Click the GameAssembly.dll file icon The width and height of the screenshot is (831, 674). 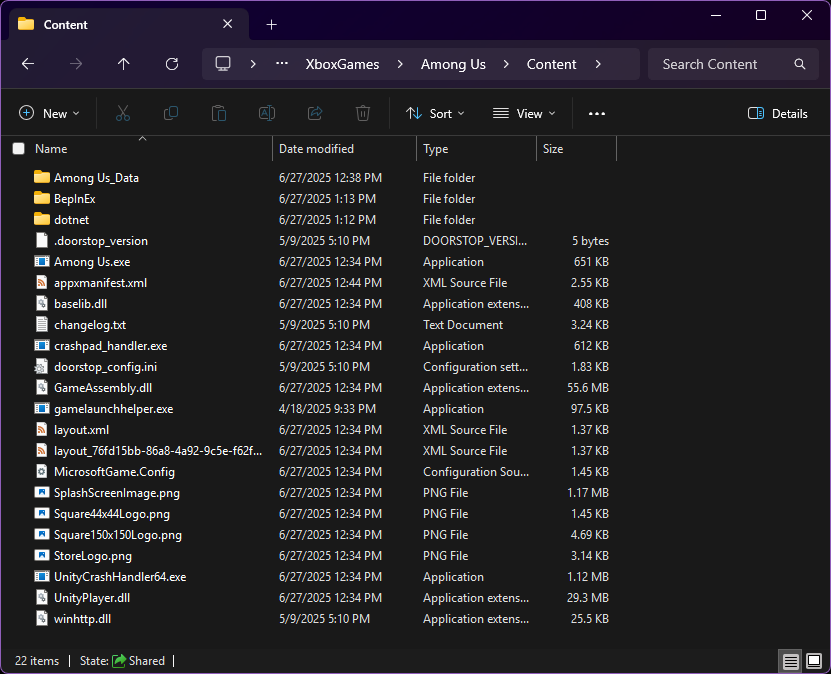pos(42,387)
